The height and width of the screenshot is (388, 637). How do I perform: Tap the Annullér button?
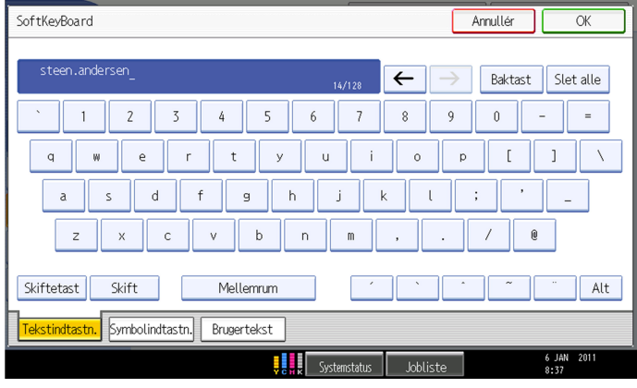pyautogui.click(x=493, y=21)
